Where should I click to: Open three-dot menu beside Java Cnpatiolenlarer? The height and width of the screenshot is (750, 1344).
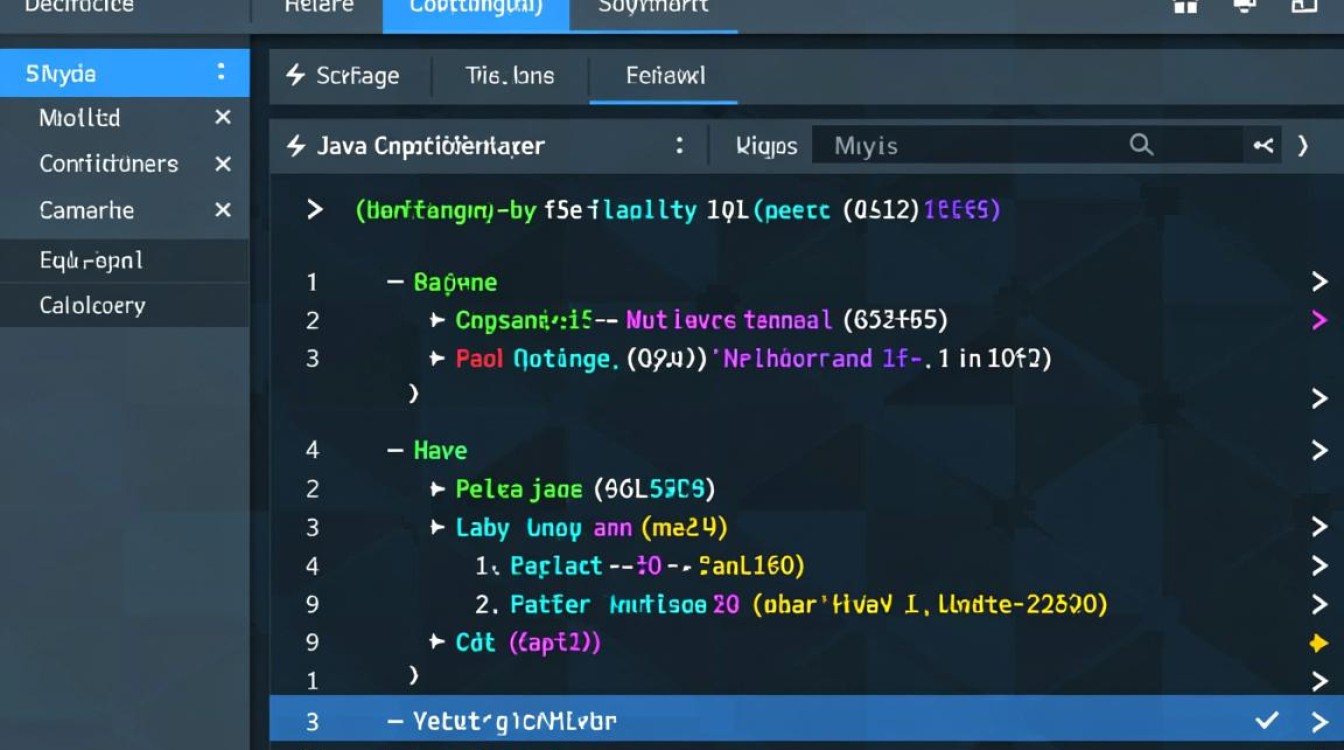click(x=679, y=146)
